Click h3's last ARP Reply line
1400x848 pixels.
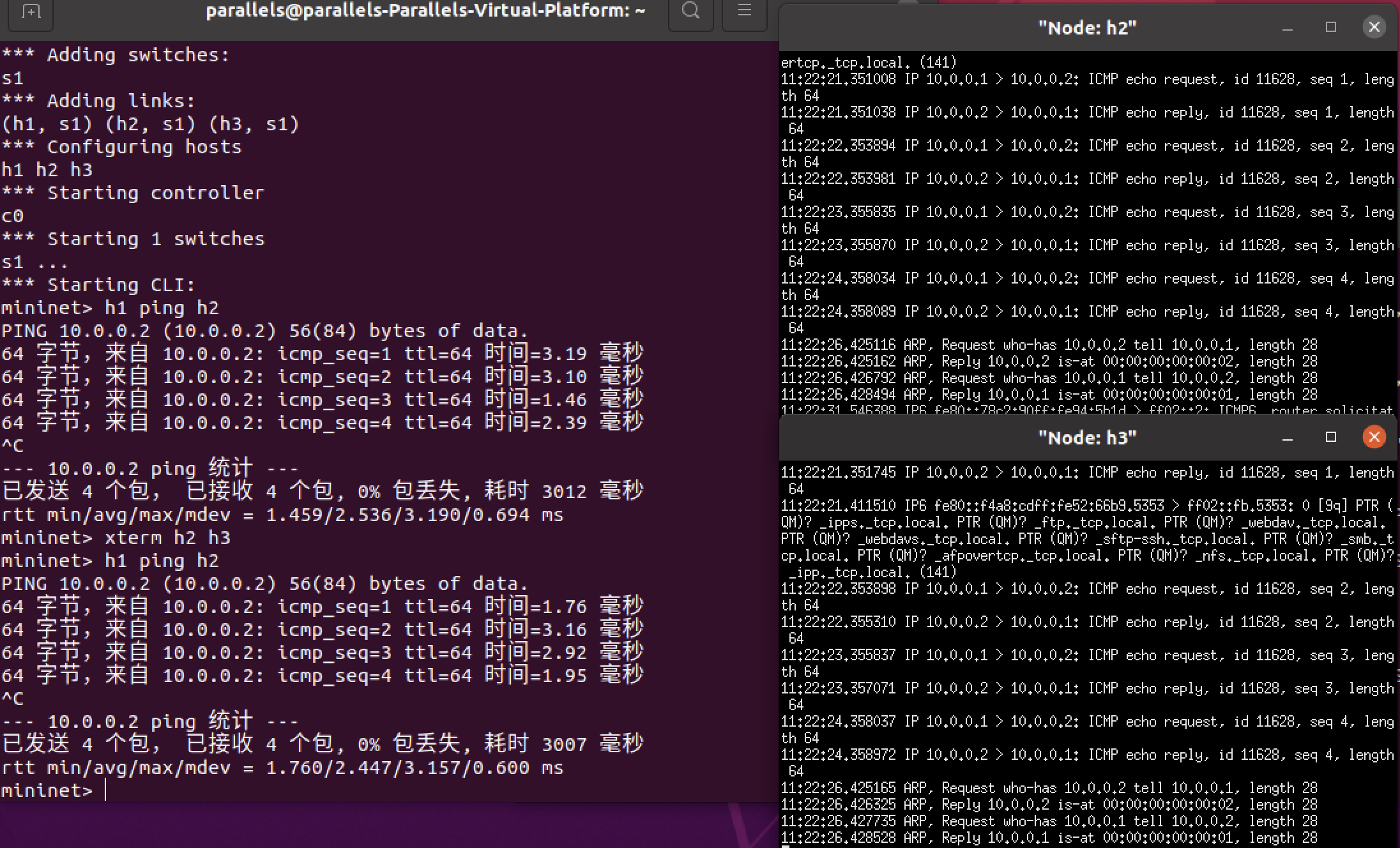[1049, 837]
